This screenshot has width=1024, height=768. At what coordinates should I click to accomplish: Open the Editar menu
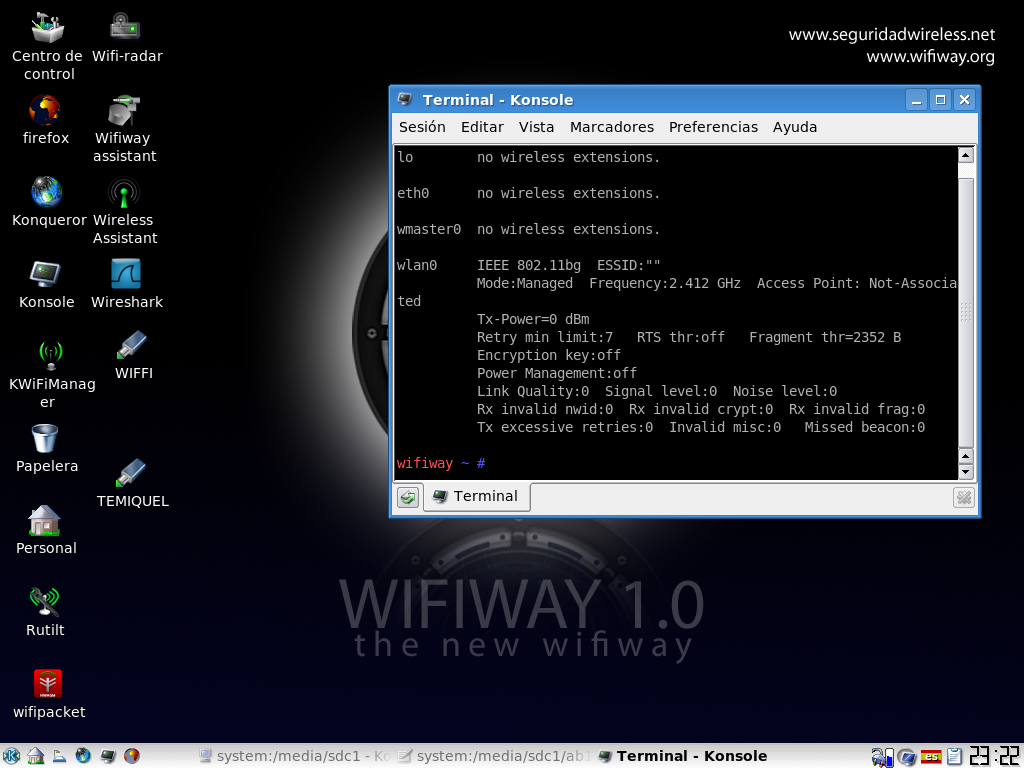[482, 127]
